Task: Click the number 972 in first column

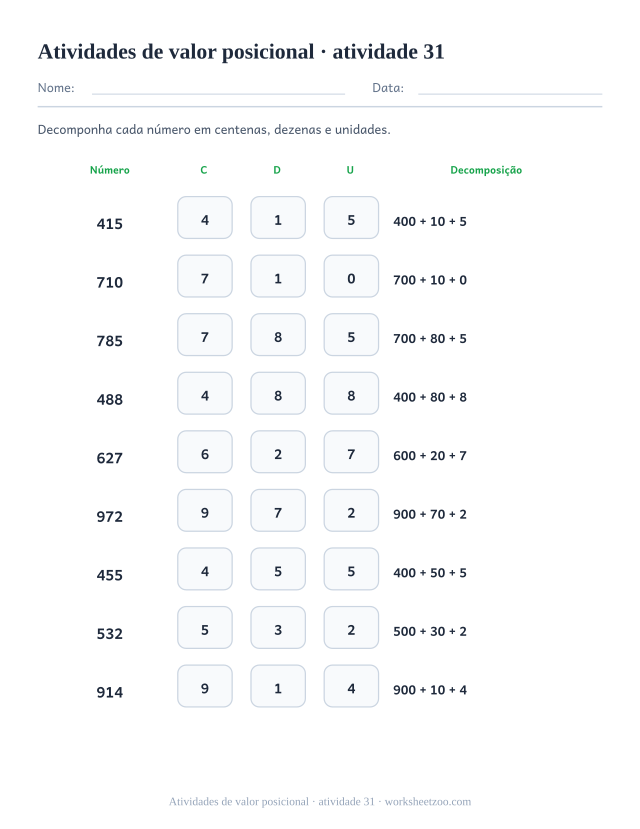Action: (109, 517)
